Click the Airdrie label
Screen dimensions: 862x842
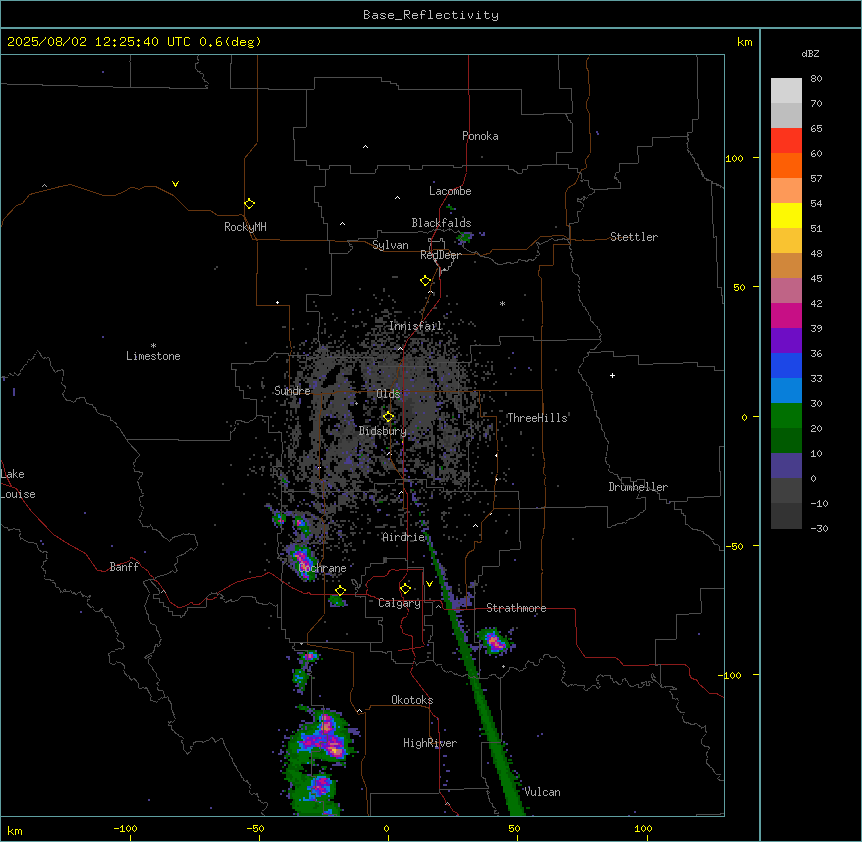point(404,537)
